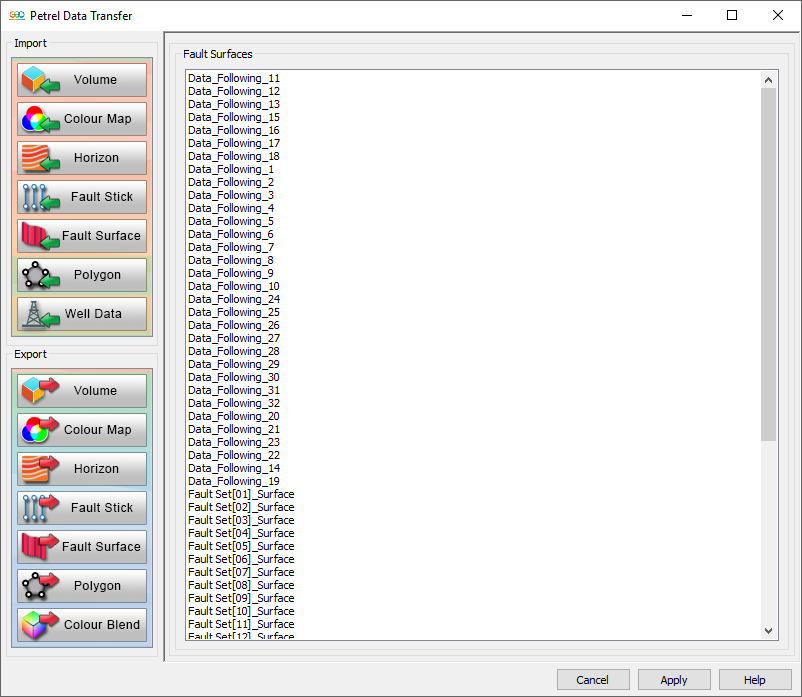Image resolution: width=802 pixels, height=697 pixels.
Task: Select Data_Following_23 in the list
Action: coord(234,442)
